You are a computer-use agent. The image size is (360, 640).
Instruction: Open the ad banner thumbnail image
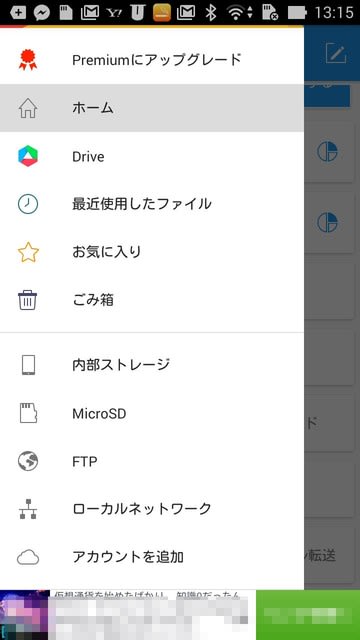click(24, 615)
